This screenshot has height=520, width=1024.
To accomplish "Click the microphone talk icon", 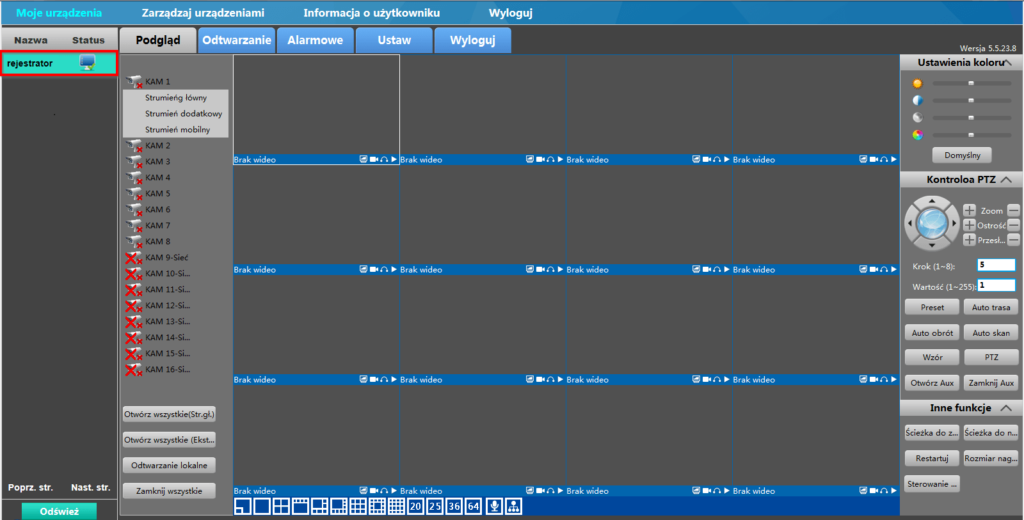I will pos(493,507).
